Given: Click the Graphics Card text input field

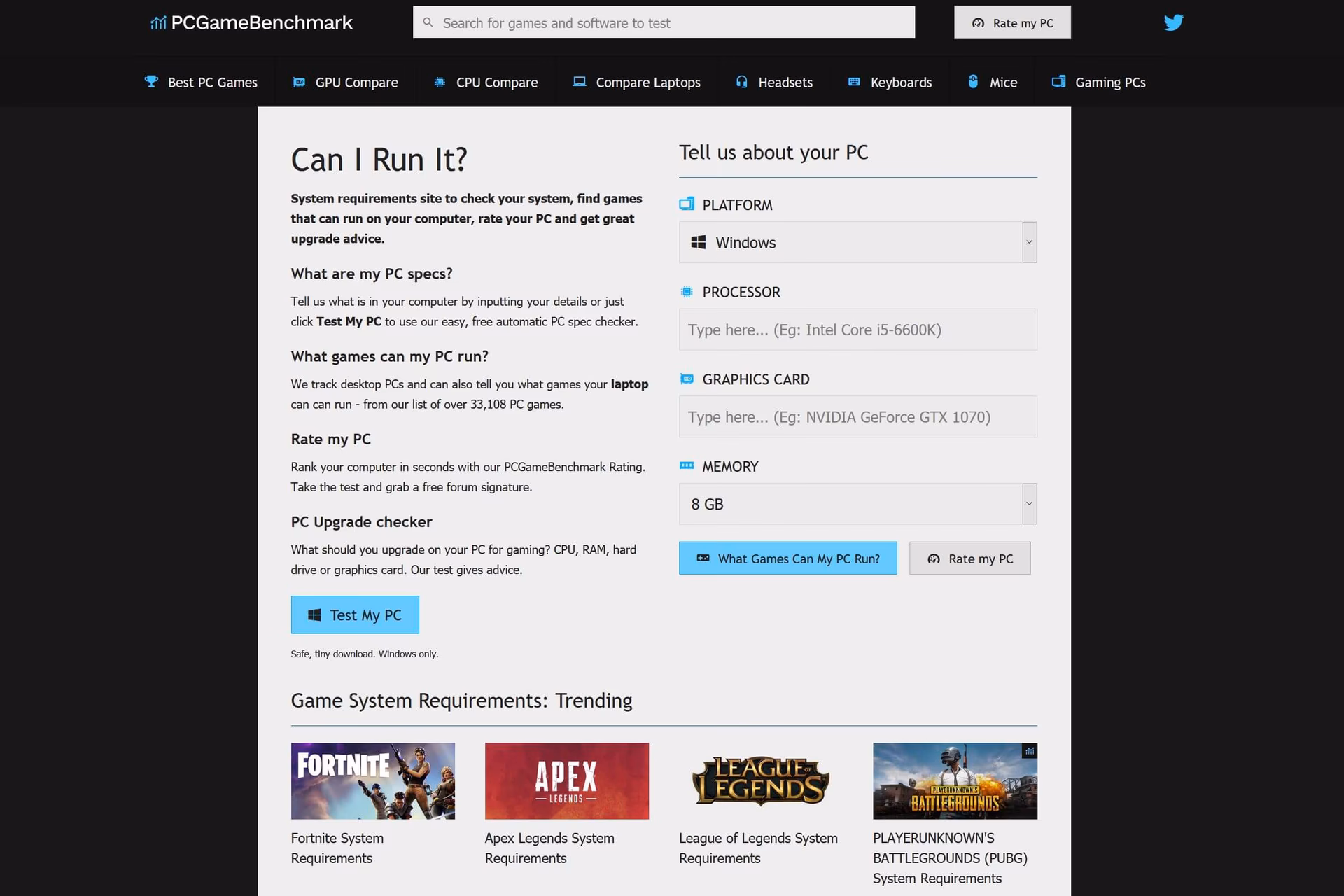Looking at the screenshot, I should pyautogui.click(x=857, y=416).
